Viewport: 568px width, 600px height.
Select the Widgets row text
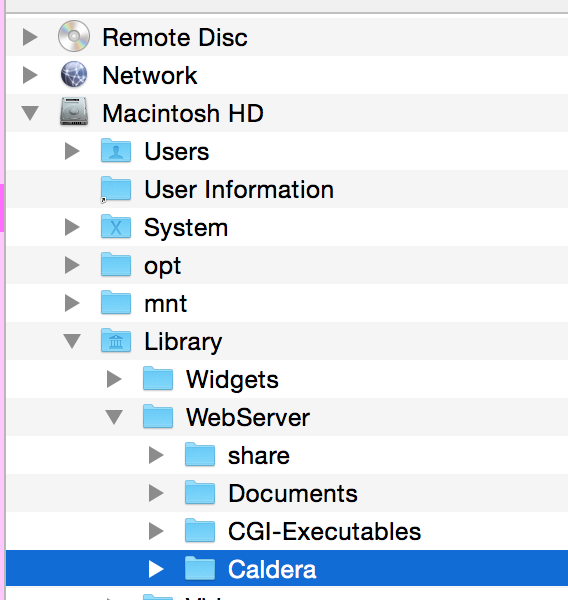click(232, 380)
